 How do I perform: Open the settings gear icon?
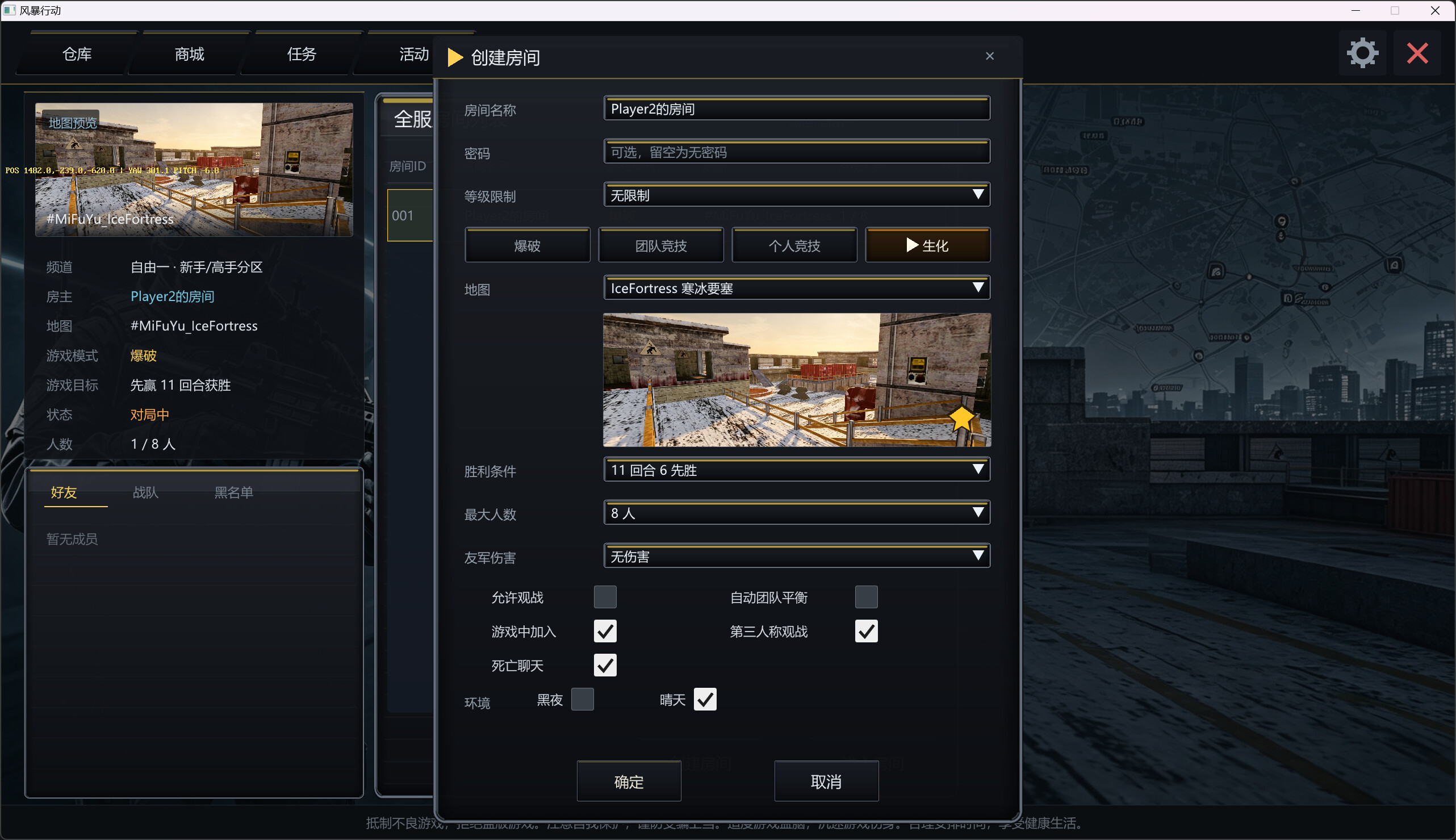1362,53
